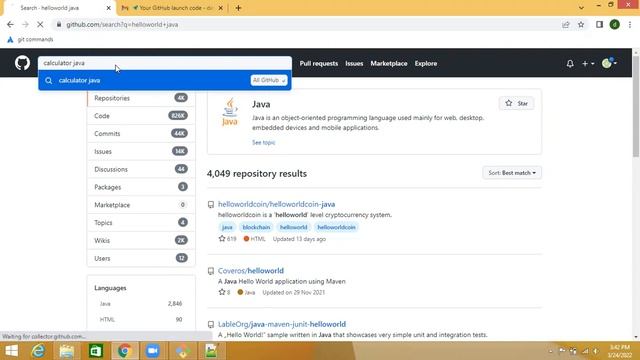Open Excel from the taskbar
The image size is (640, 360).
[96, 351]
